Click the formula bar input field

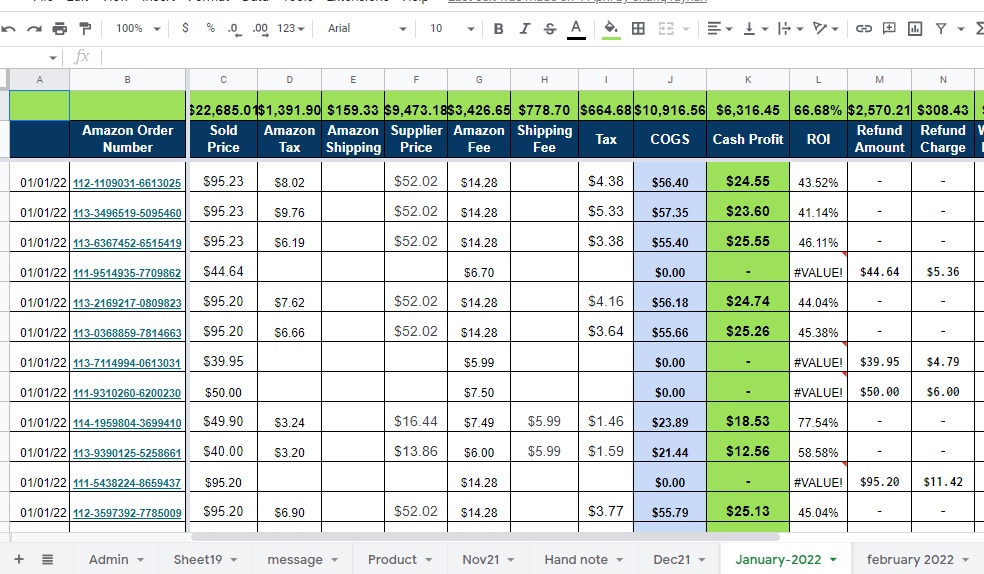click(x=500, y=57)
